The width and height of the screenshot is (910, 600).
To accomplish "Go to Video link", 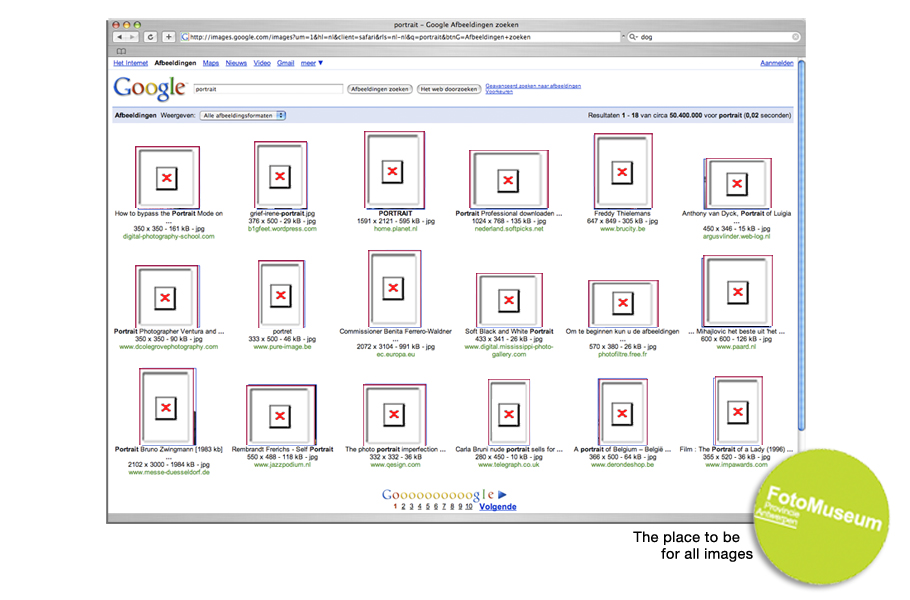I will tap(262, 63).
